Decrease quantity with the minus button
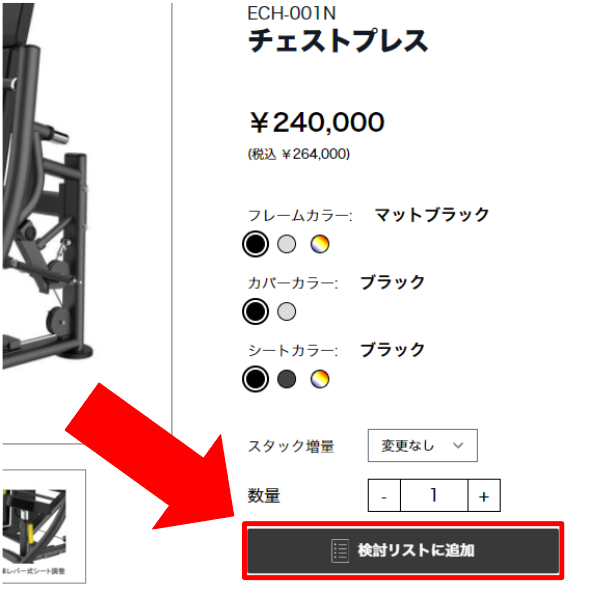 tap(384, 496)
